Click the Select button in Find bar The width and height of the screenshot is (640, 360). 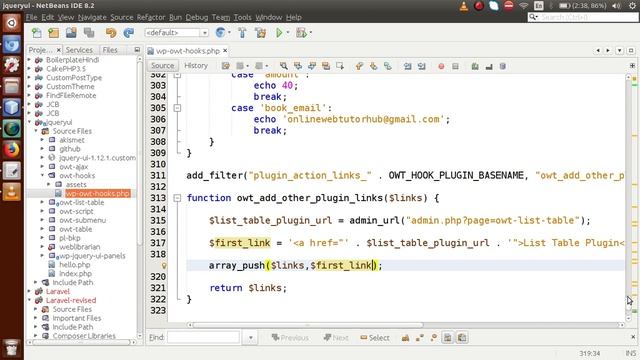point(375,338)
